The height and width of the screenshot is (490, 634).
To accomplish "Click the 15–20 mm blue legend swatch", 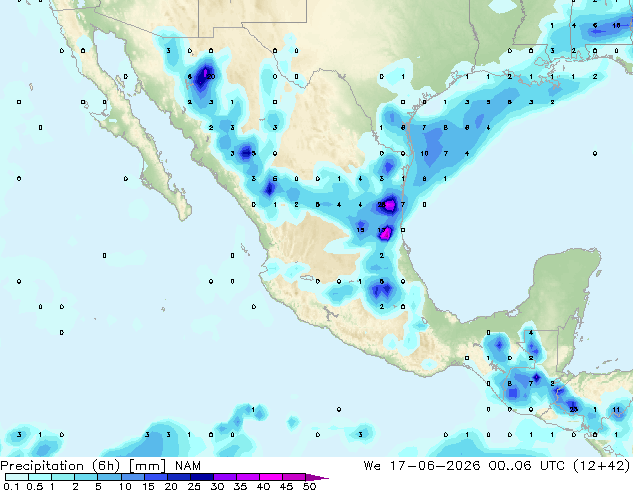I will point(155,477).
